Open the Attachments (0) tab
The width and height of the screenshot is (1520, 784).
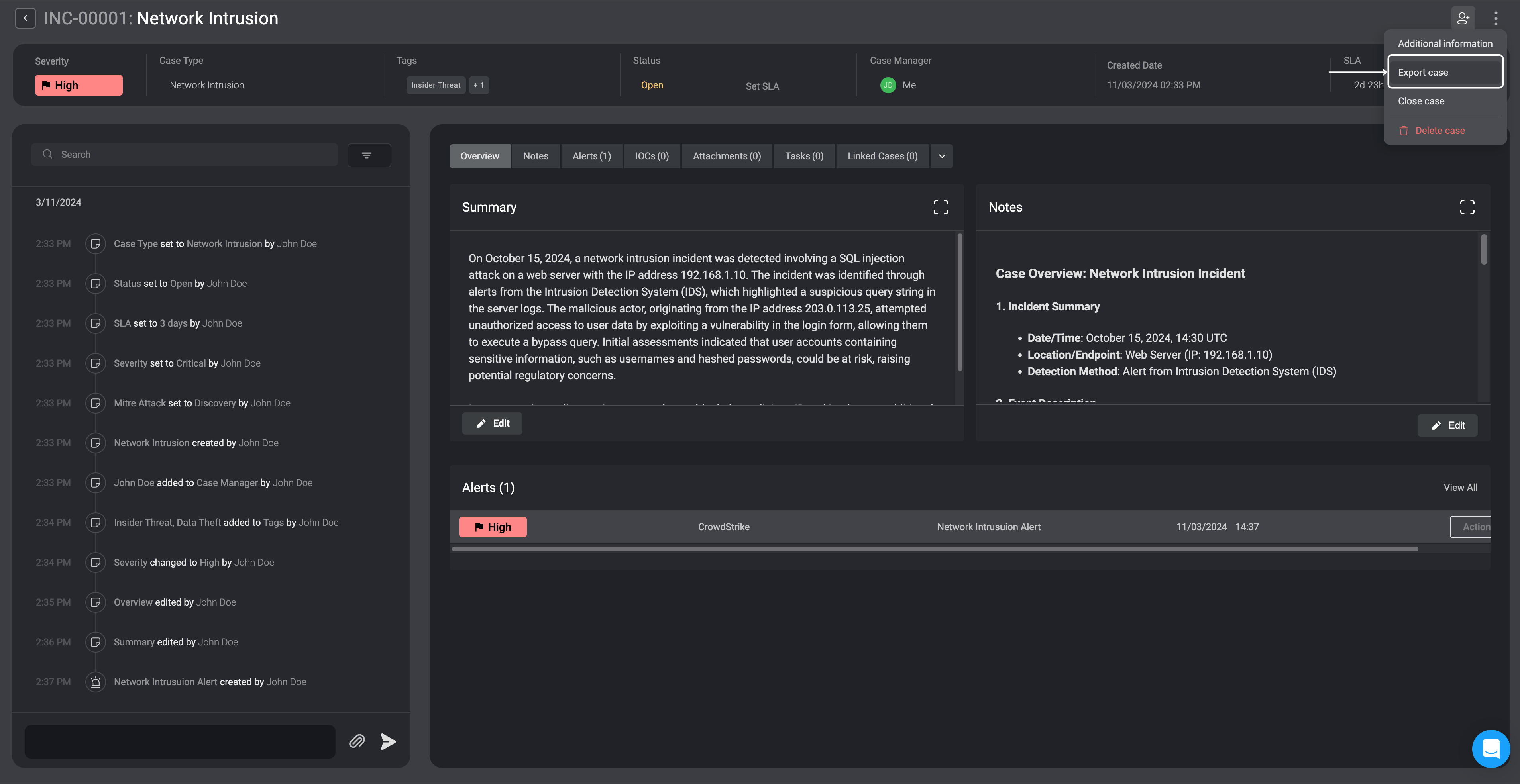[727, 156]
